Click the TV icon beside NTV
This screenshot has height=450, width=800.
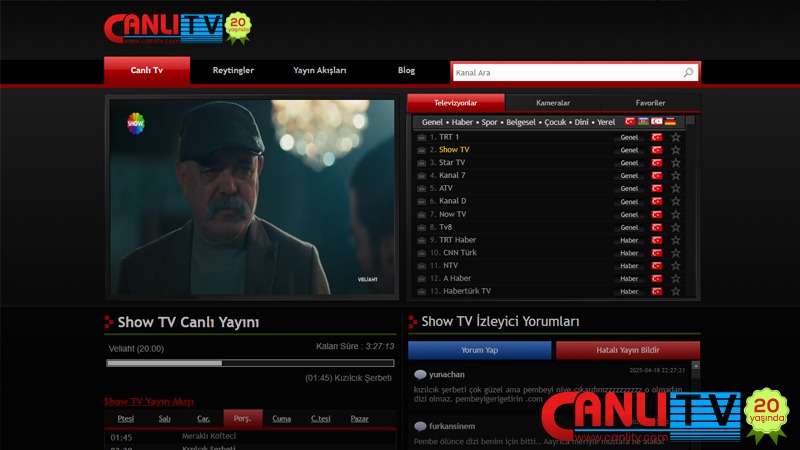pos(421,266)
